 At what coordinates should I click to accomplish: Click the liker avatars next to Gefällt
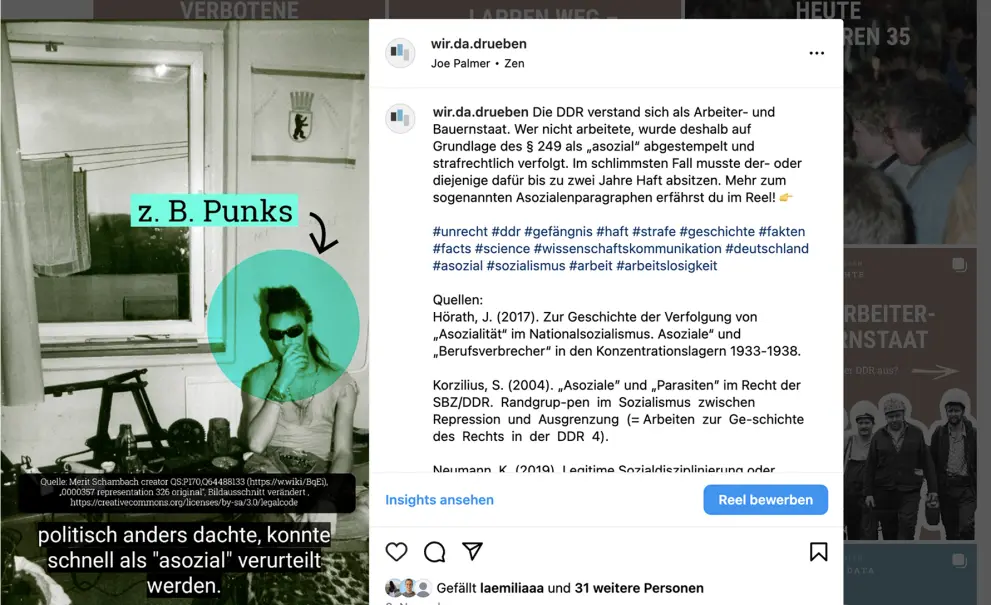[x=408, y=588]
